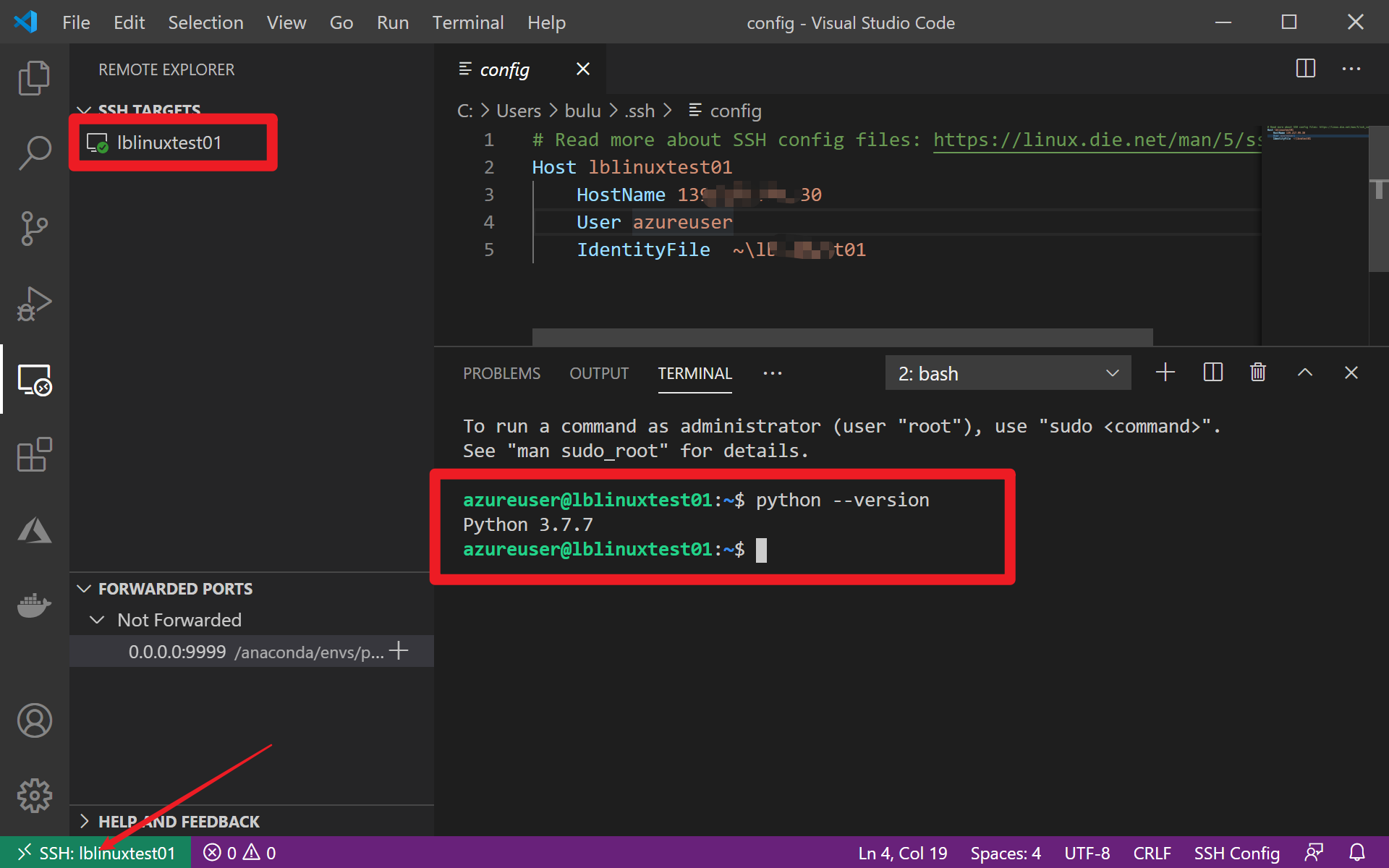Screen dimensions: 1389x868
Task: Open the Run and Debug view
Action: tap(34, 304)
